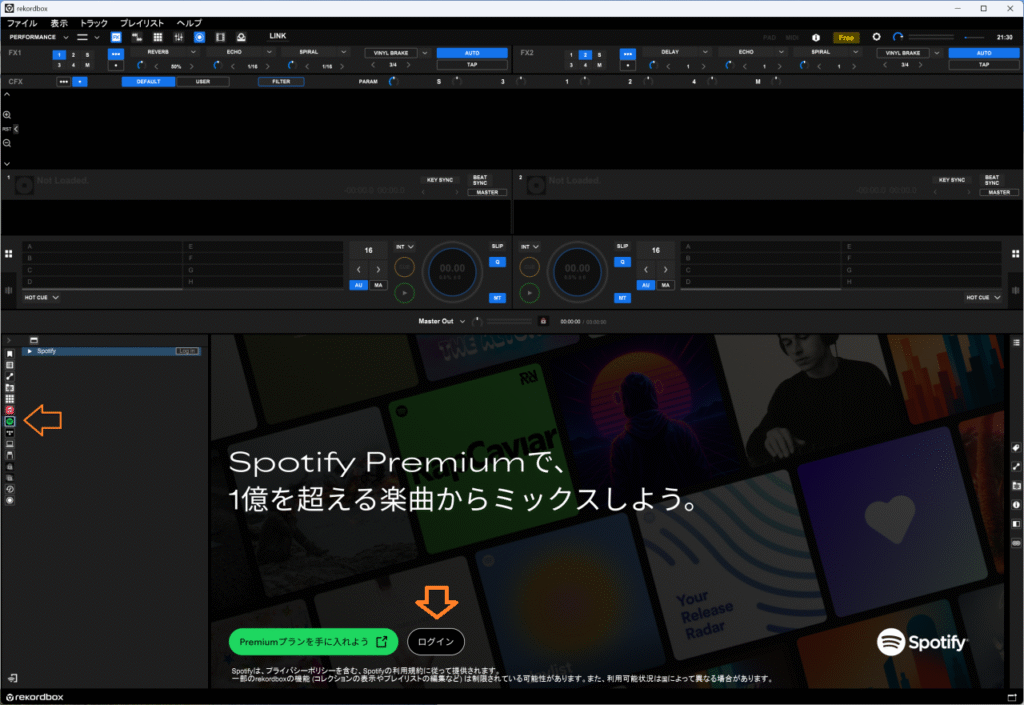Click the zoom in waveform magnifier icon

(7, 115)
